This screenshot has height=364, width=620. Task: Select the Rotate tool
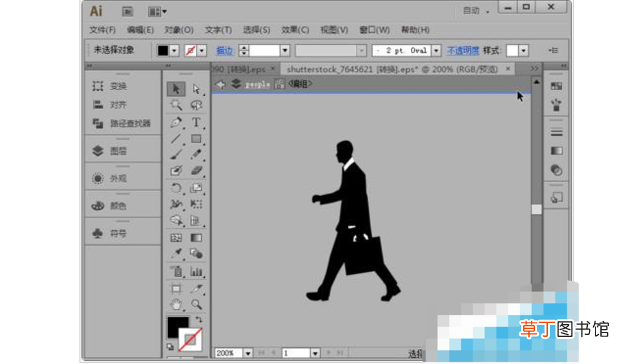point(176,188)
